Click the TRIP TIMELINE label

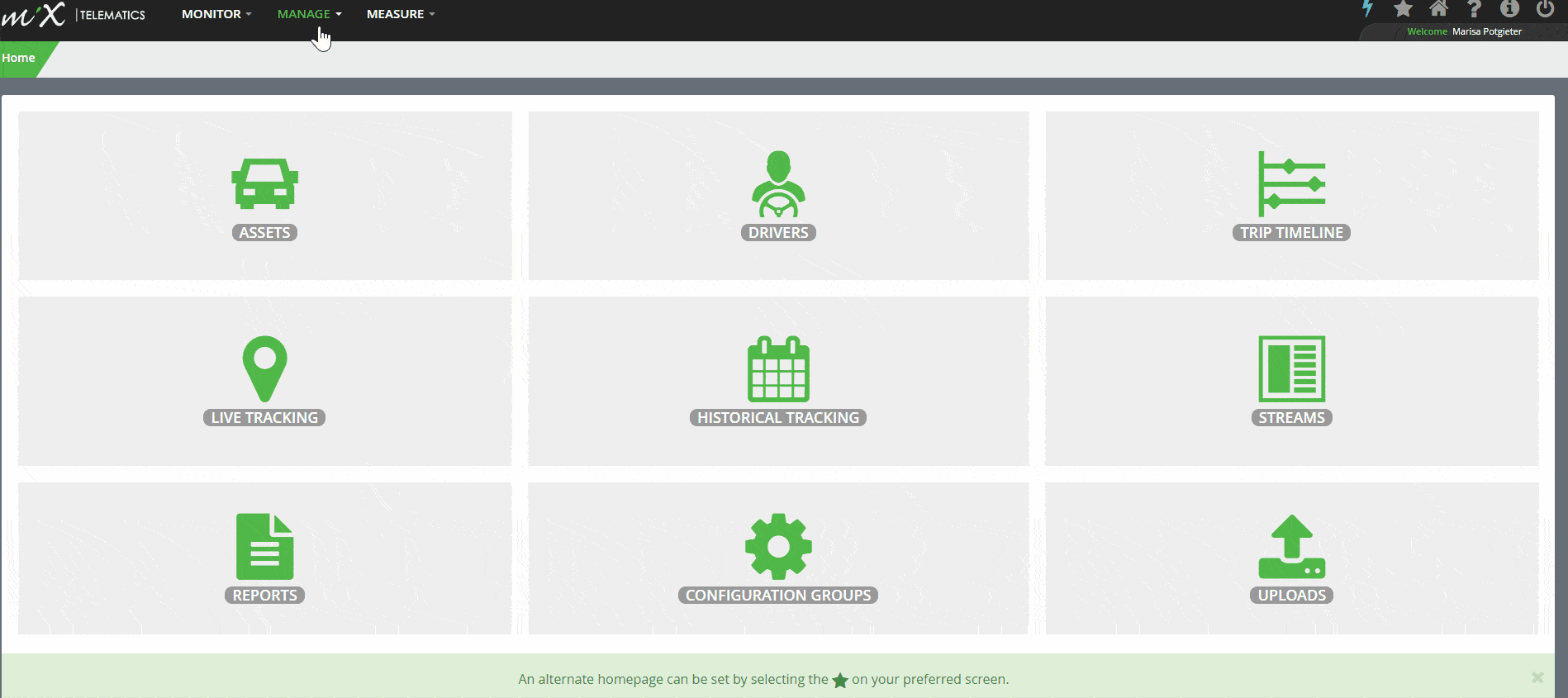point(1291,233)
